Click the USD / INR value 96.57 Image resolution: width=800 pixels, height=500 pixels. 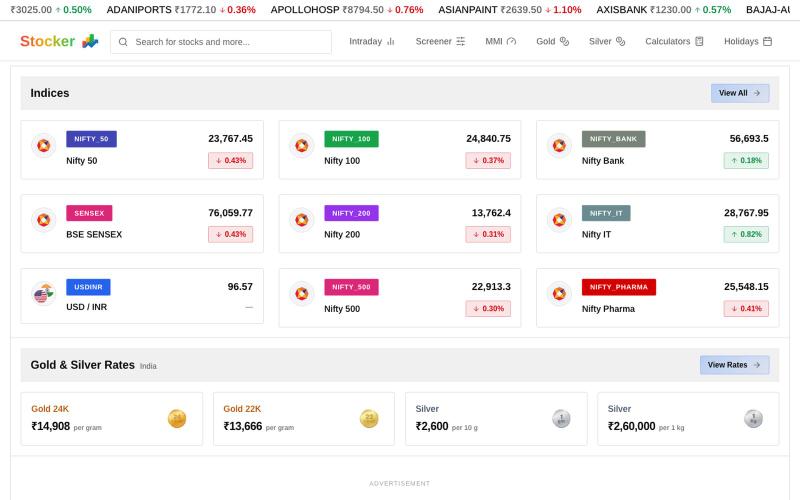tap(240, 287)
